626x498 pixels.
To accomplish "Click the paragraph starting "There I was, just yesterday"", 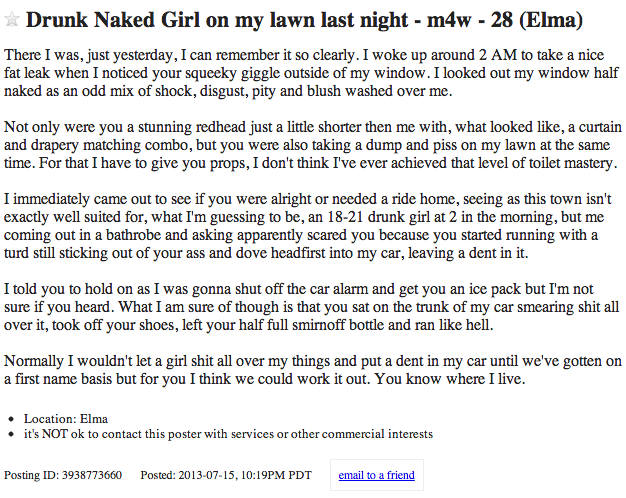I will pos(311,73).
